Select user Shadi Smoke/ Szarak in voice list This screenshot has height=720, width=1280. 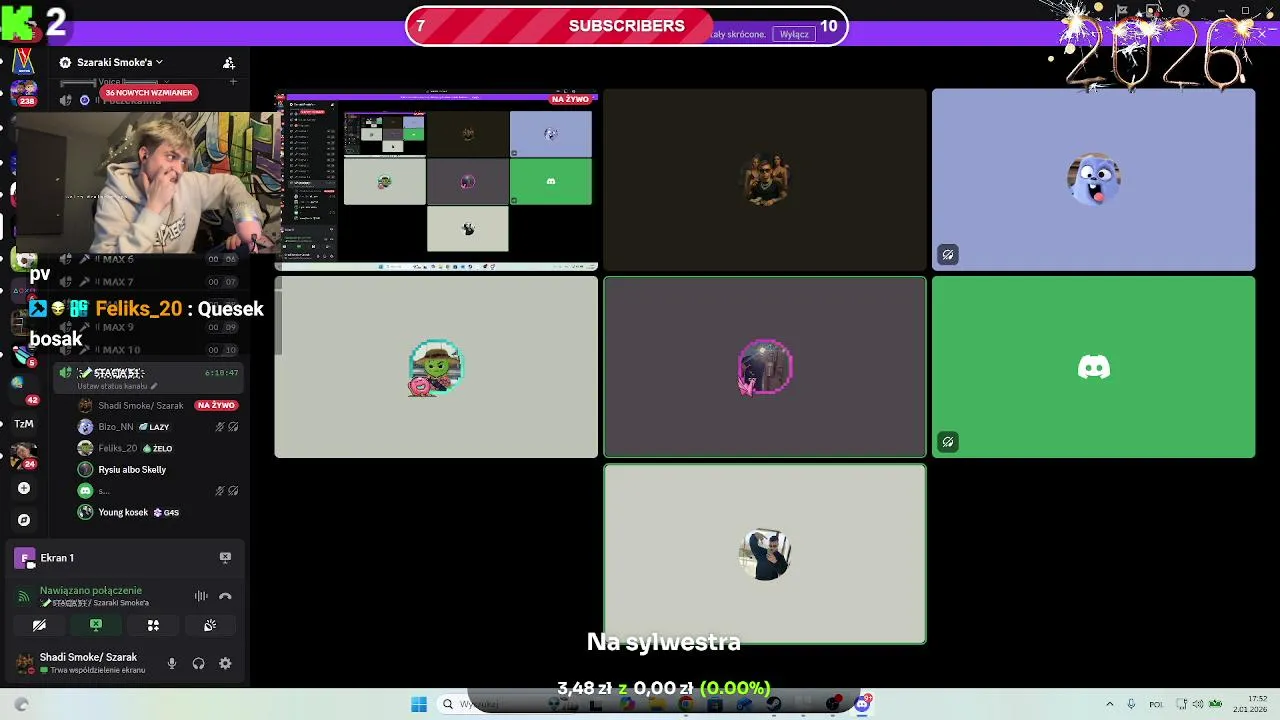tap(141, 406)
